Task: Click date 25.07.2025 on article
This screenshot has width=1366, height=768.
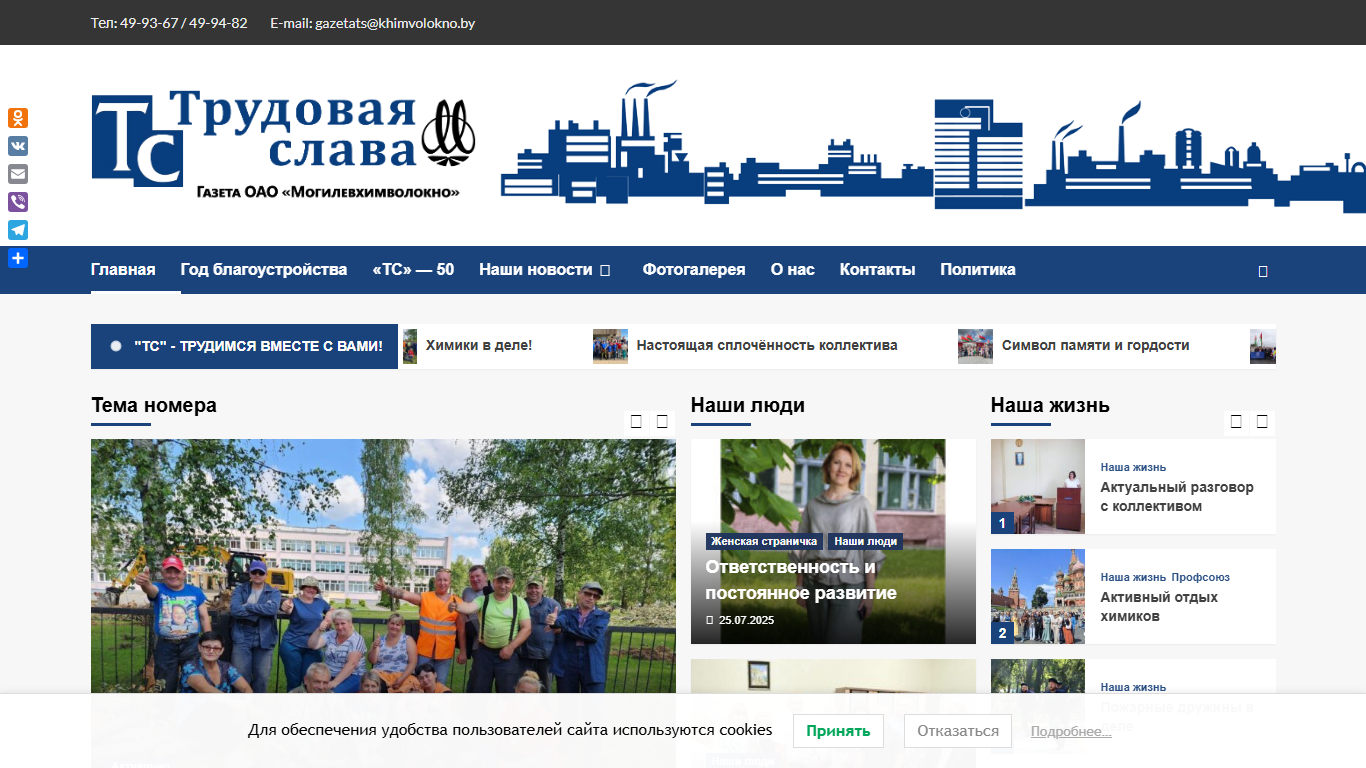Action: 746,620
